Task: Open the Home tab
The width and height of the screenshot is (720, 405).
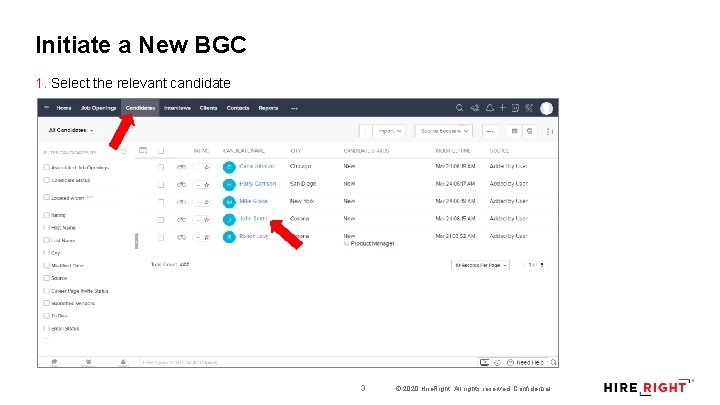Action: (x=64, y=108)
